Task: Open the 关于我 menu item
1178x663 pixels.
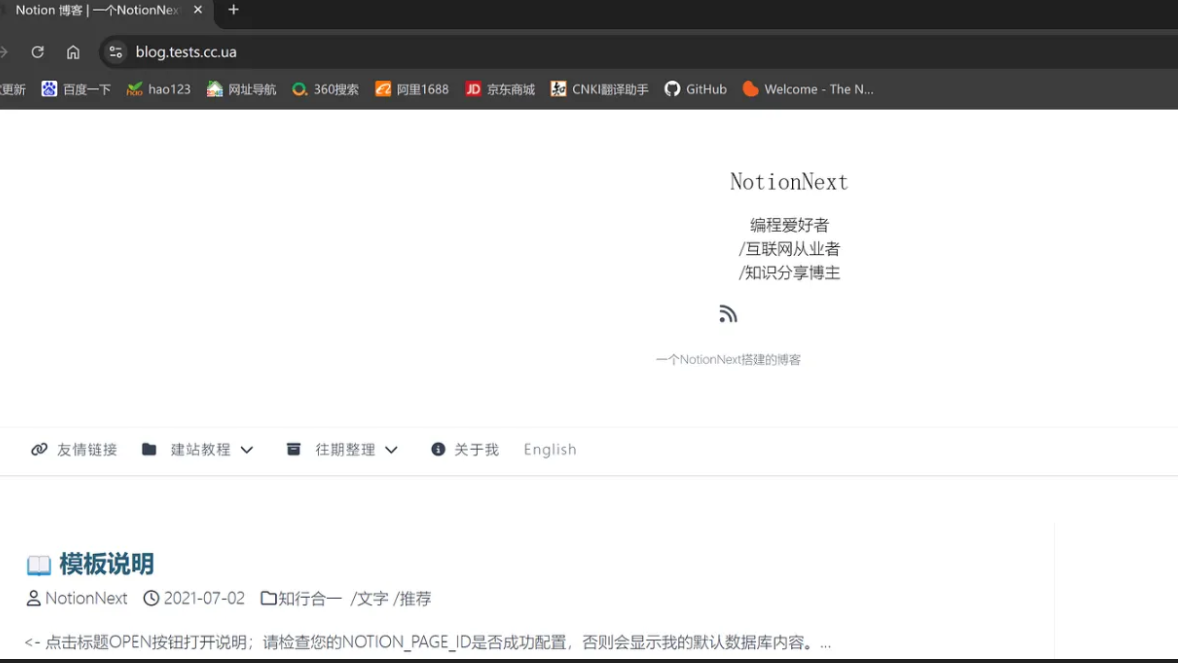Action: [465, 450]
